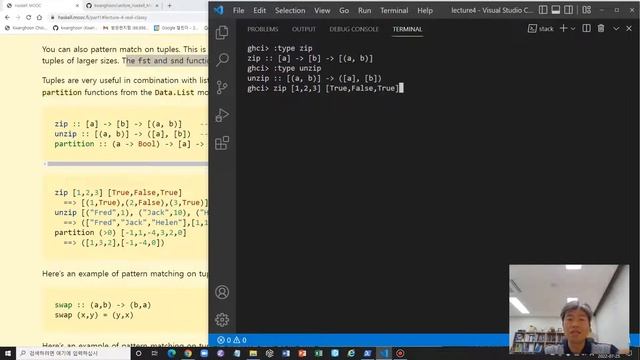Image resolution: width=640 pixels, height=360 pixels.
Task: Click the 'swap :: (a,b) -> (b,a)' code line
Action: tap(103, 305)
